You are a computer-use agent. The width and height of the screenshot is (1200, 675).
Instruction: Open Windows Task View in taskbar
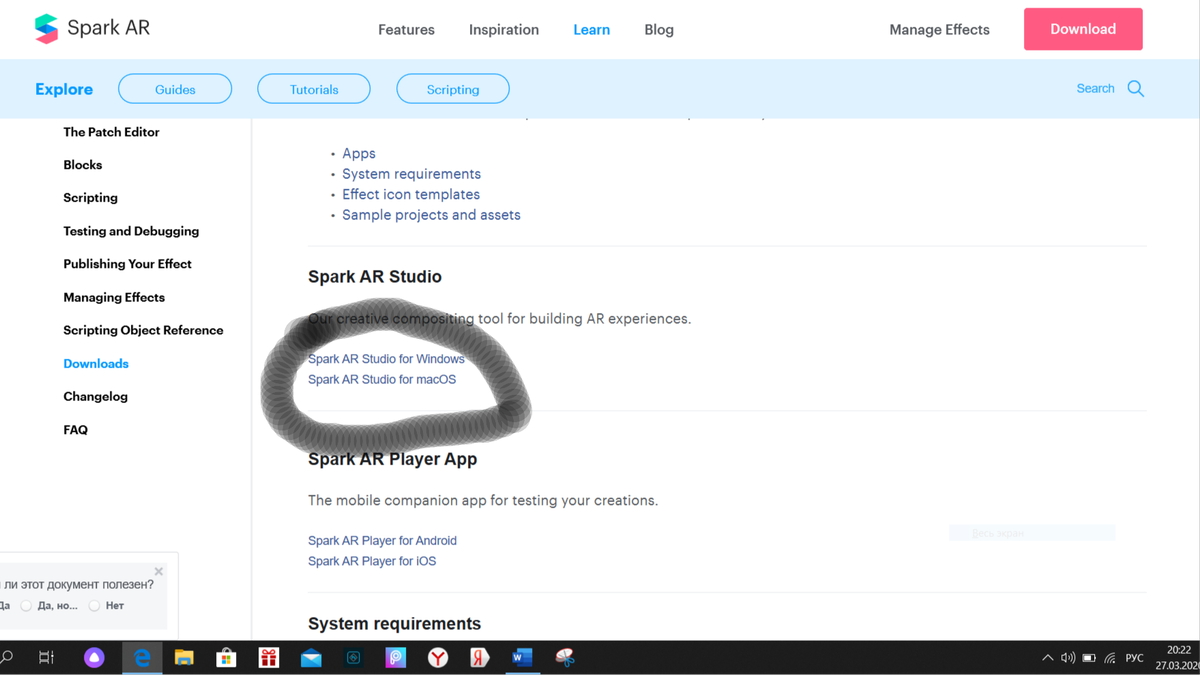[46, 657]
